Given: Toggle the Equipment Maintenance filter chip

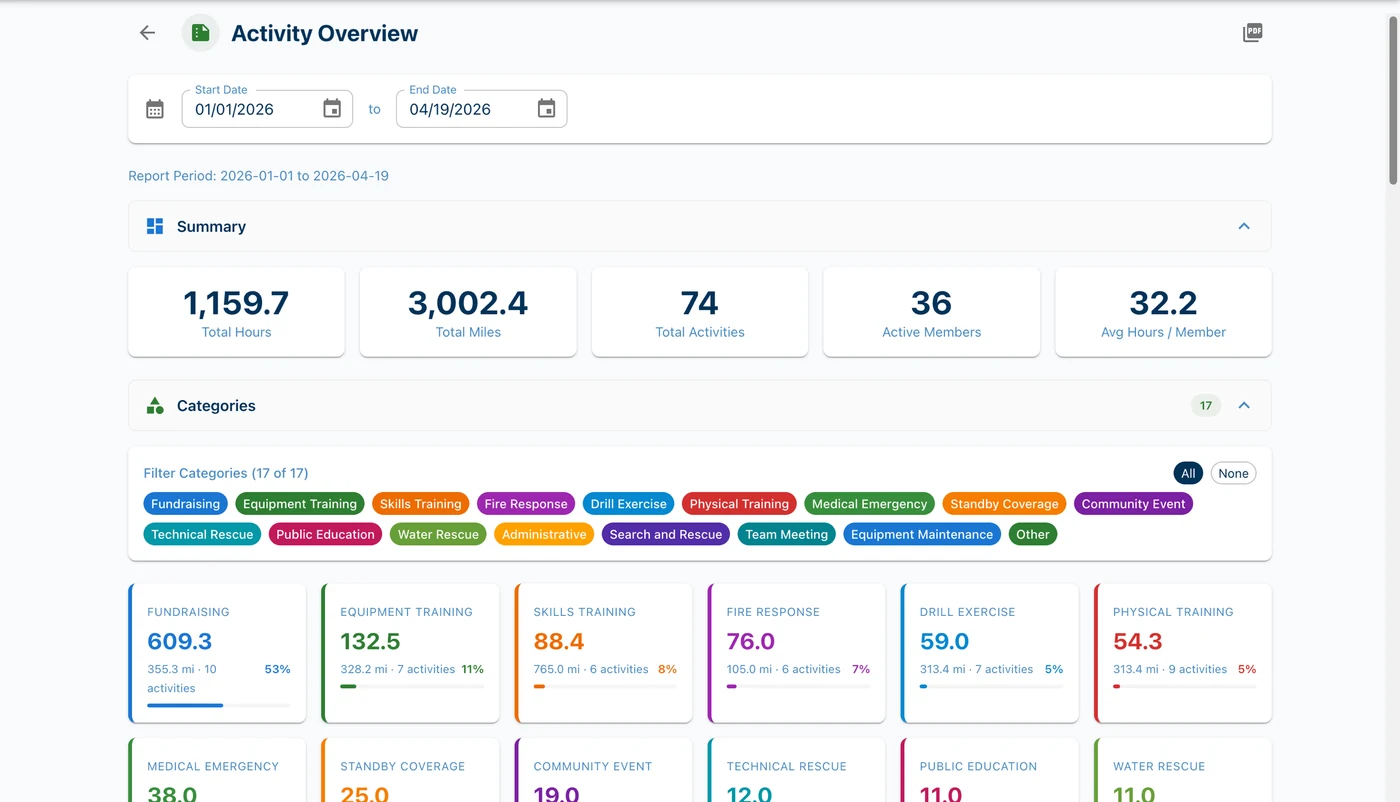Looking at the screenshot, I should (922, 534).
